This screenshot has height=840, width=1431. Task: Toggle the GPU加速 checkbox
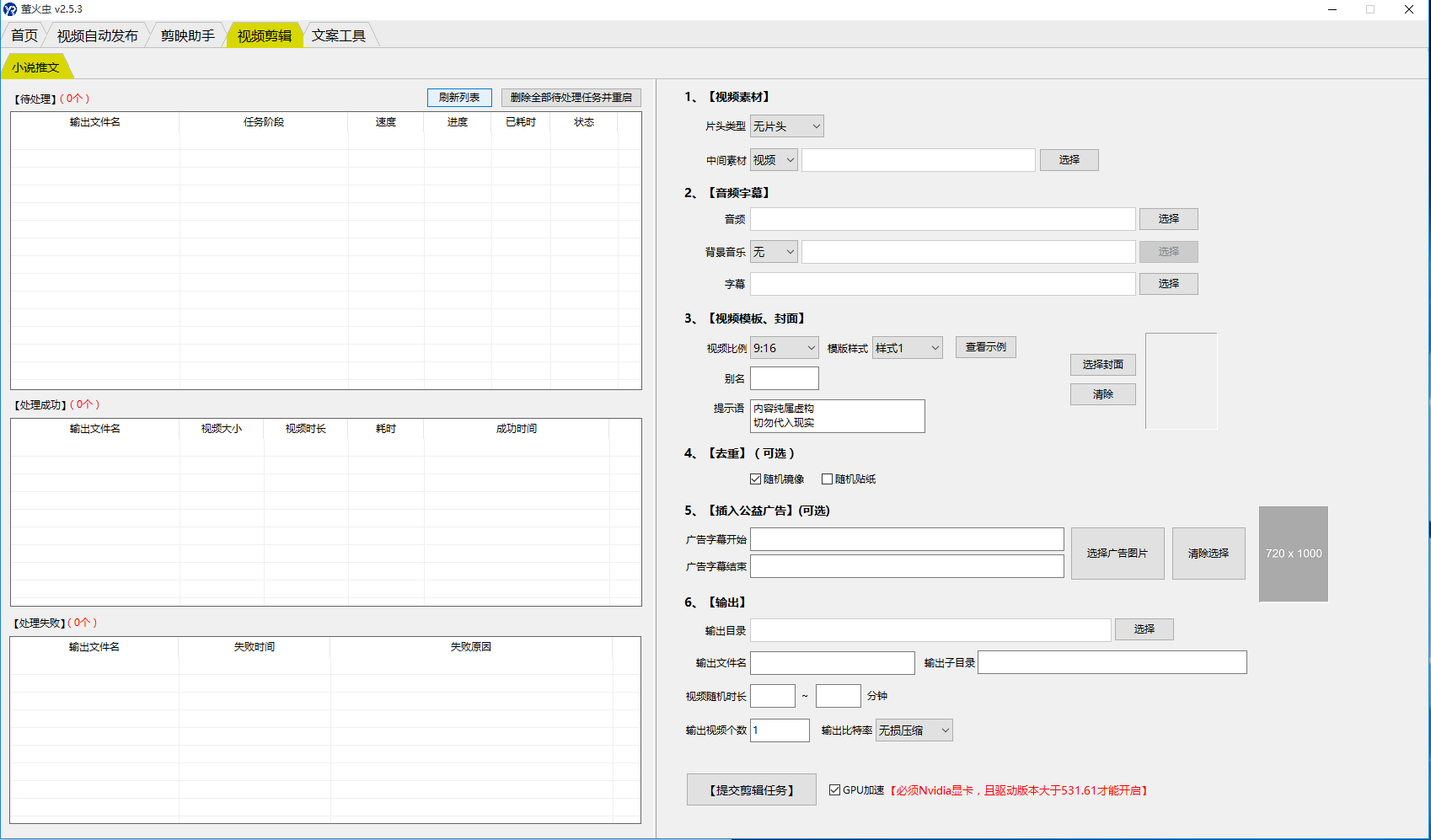834,790
